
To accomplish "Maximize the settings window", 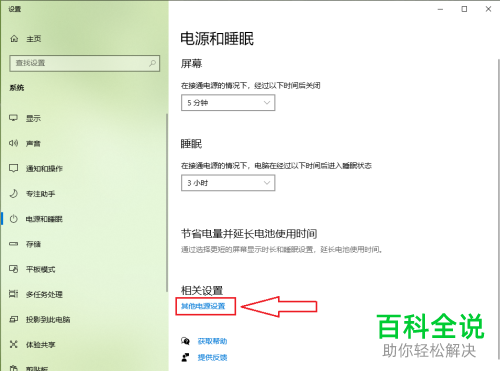I will click(464, 9).
